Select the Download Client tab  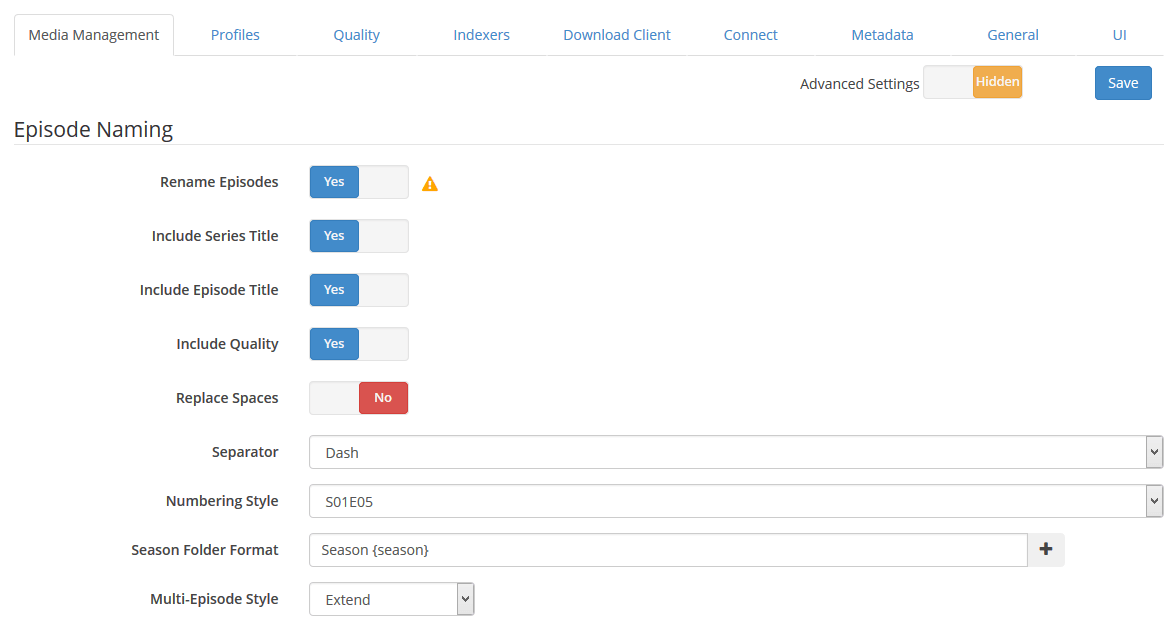pyautogui.click(x=617, y=35)
